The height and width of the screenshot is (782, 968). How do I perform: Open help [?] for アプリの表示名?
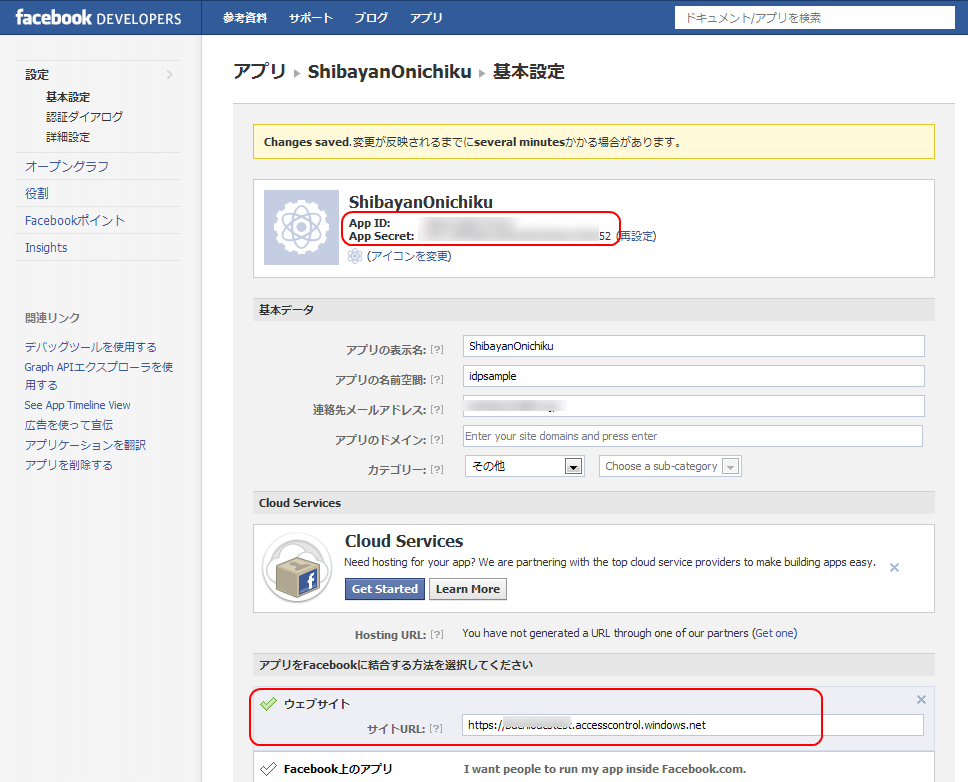coord(436,349)
